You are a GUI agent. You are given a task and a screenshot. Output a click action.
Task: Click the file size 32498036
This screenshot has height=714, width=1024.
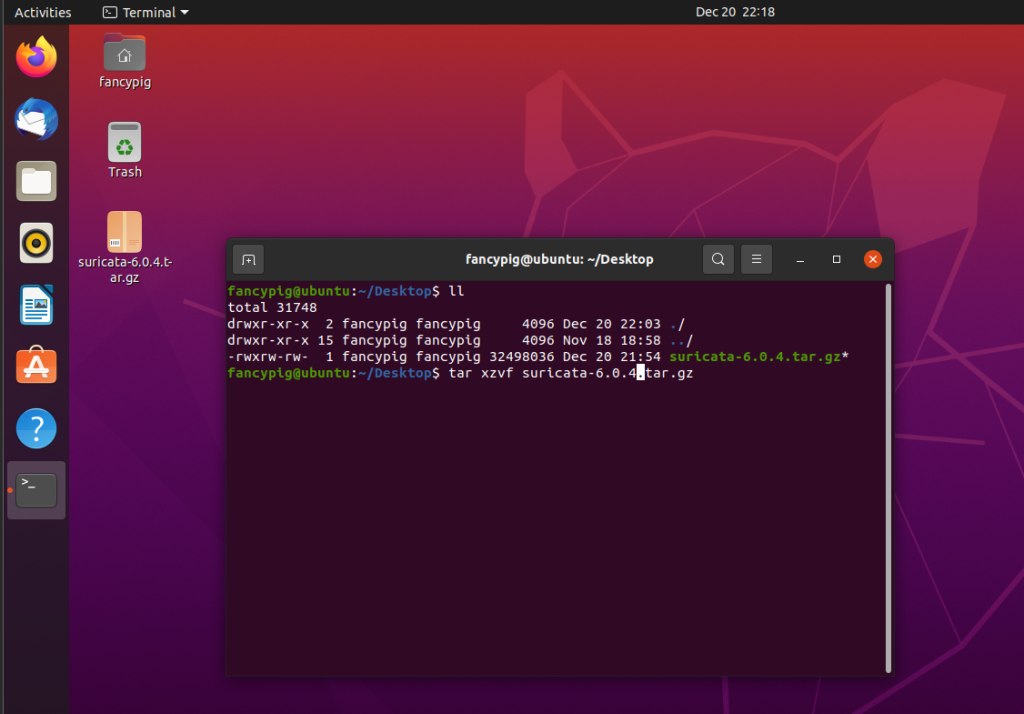click(522, 357)
